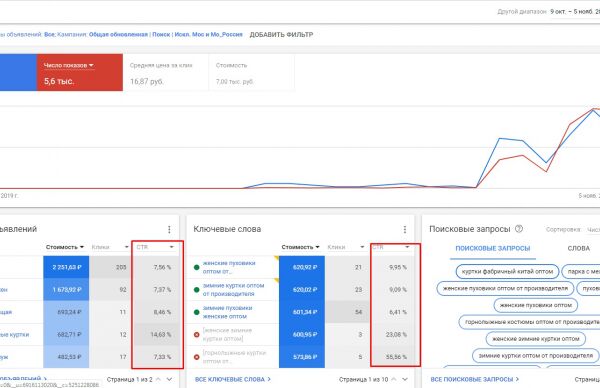This screenshot has width=600, height=388.
Task: Click chip горнолыжные костюмы оптом от производителя
Action: (x=530, y=322)
